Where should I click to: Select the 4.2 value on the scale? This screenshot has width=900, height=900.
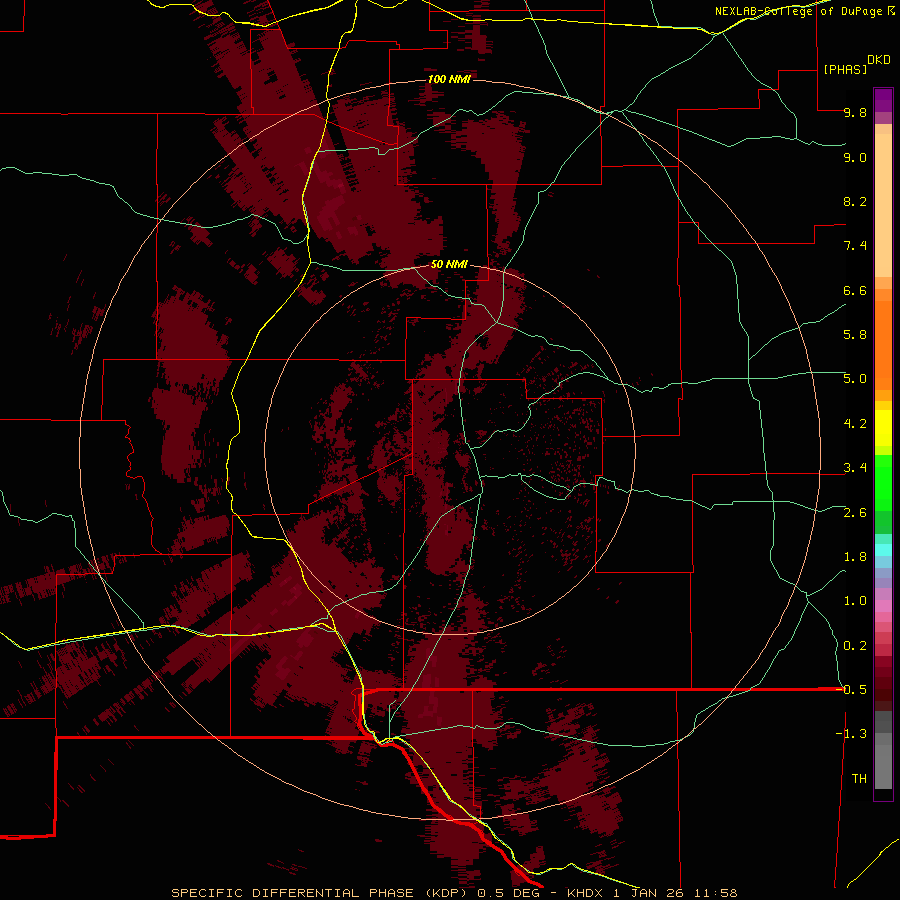pos(855,424)
